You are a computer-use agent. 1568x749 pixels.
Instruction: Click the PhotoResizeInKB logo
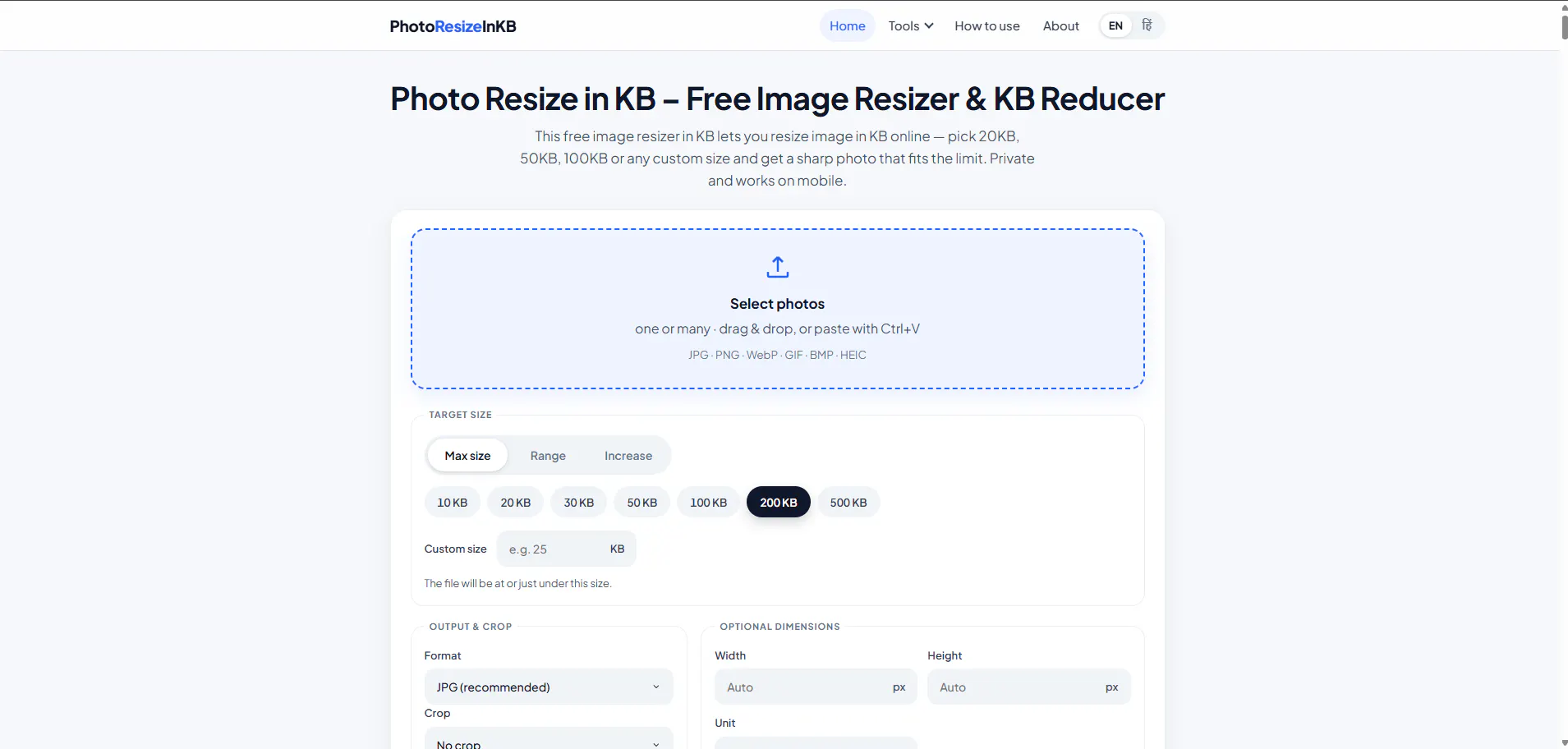click(x=453, y=26)
